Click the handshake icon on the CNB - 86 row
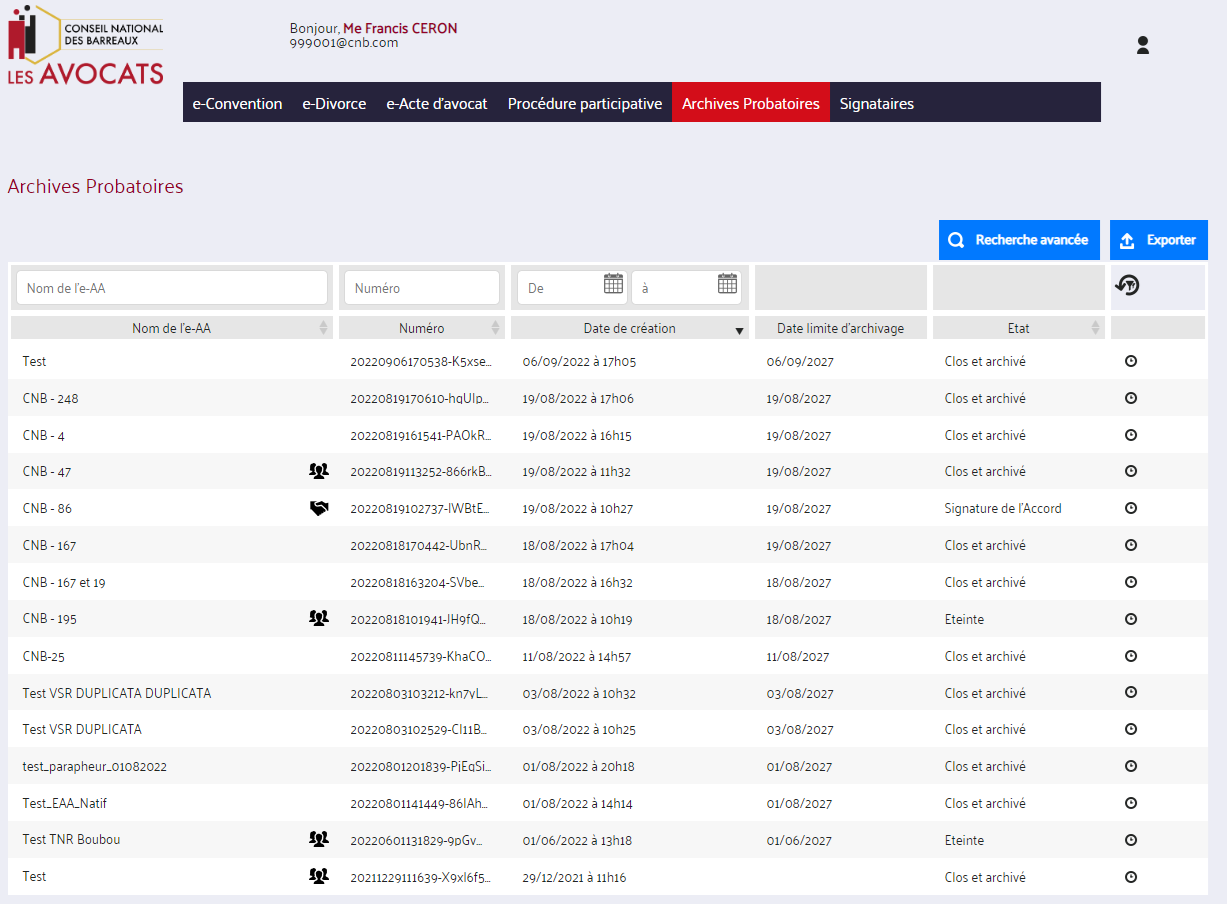 [x=319, y=508]
